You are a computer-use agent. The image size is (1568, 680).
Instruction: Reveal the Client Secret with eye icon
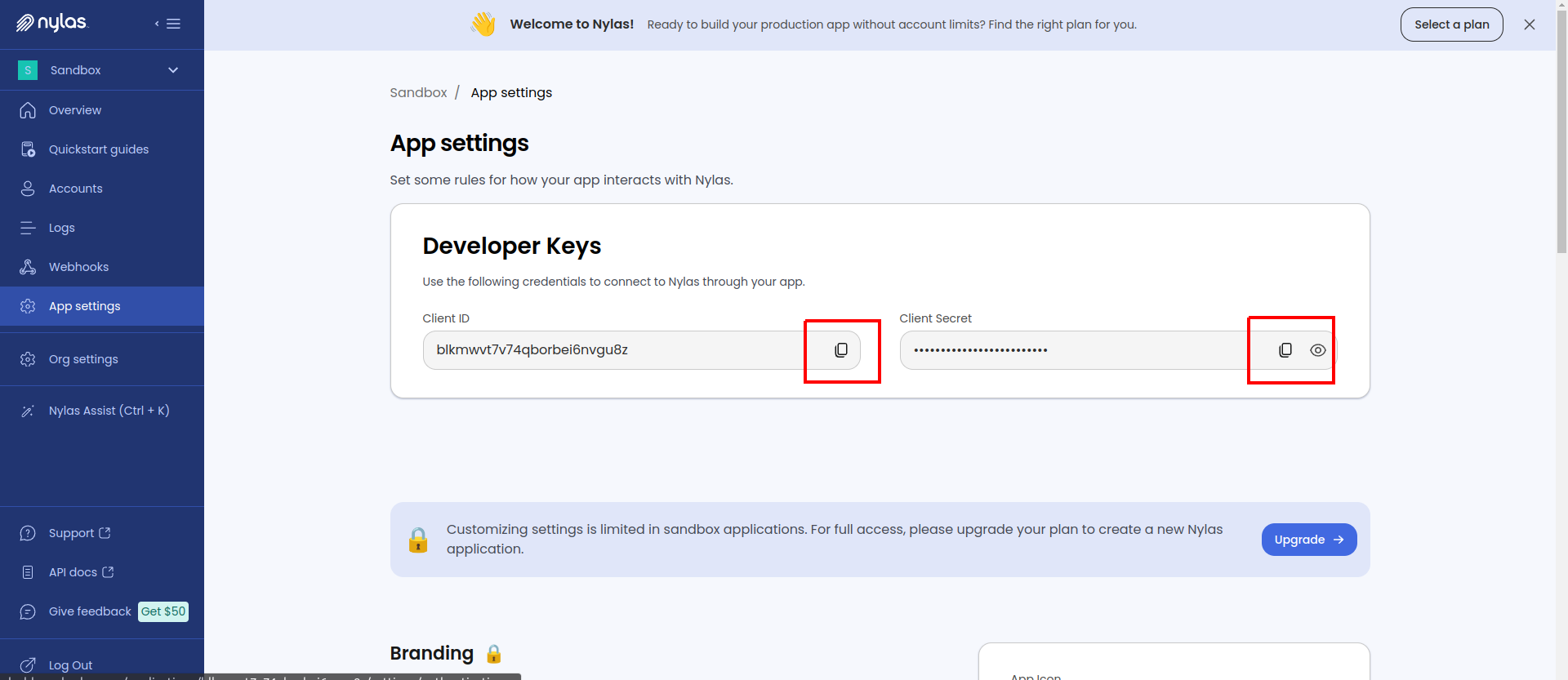point(1317,350)
